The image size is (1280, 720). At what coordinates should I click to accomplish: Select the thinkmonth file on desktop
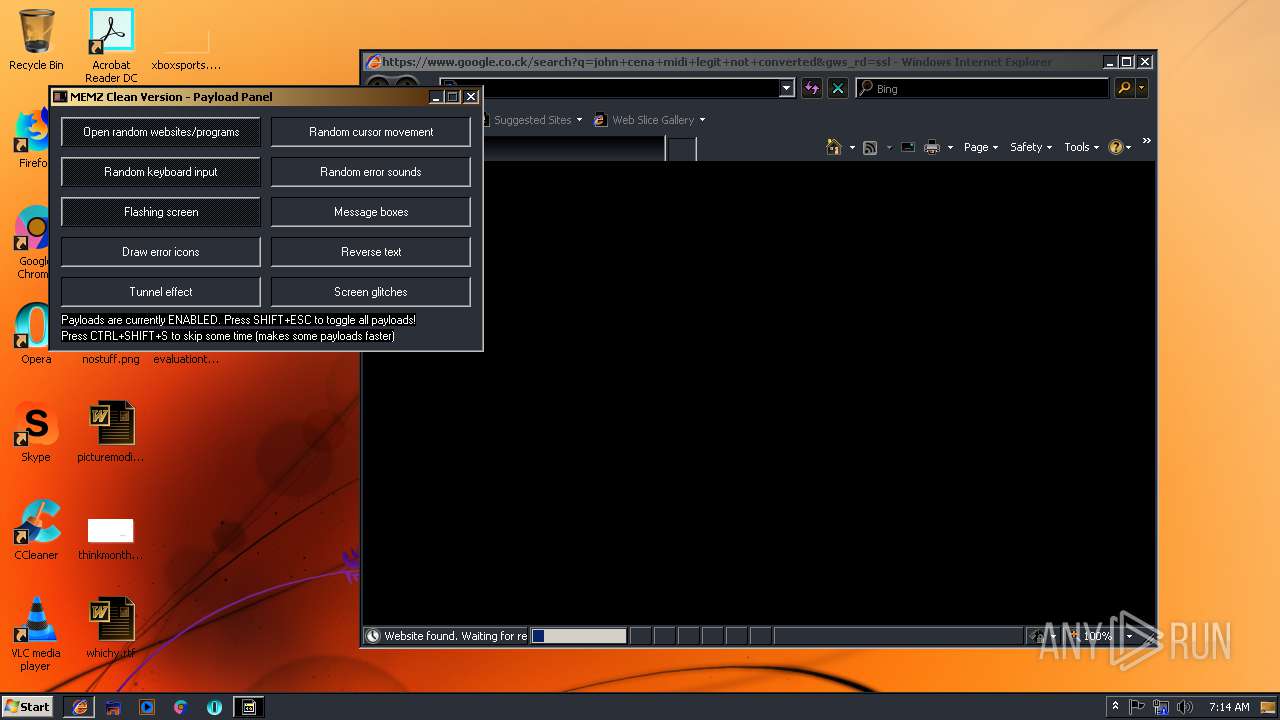(111, 538)
